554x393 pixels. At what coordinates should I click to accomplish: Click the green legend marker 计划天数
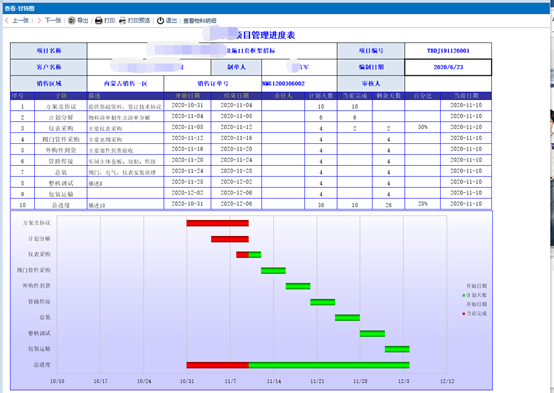click(464, 295)
